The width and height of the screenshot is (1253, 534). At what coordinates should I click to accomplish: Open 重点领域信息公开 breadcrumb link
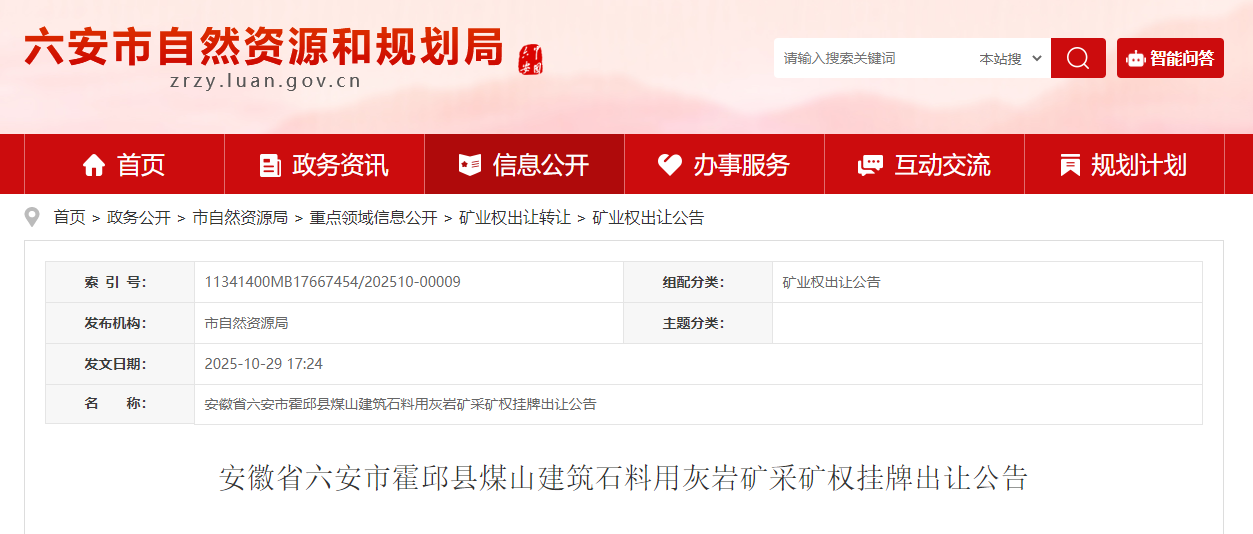click(373, 218)
